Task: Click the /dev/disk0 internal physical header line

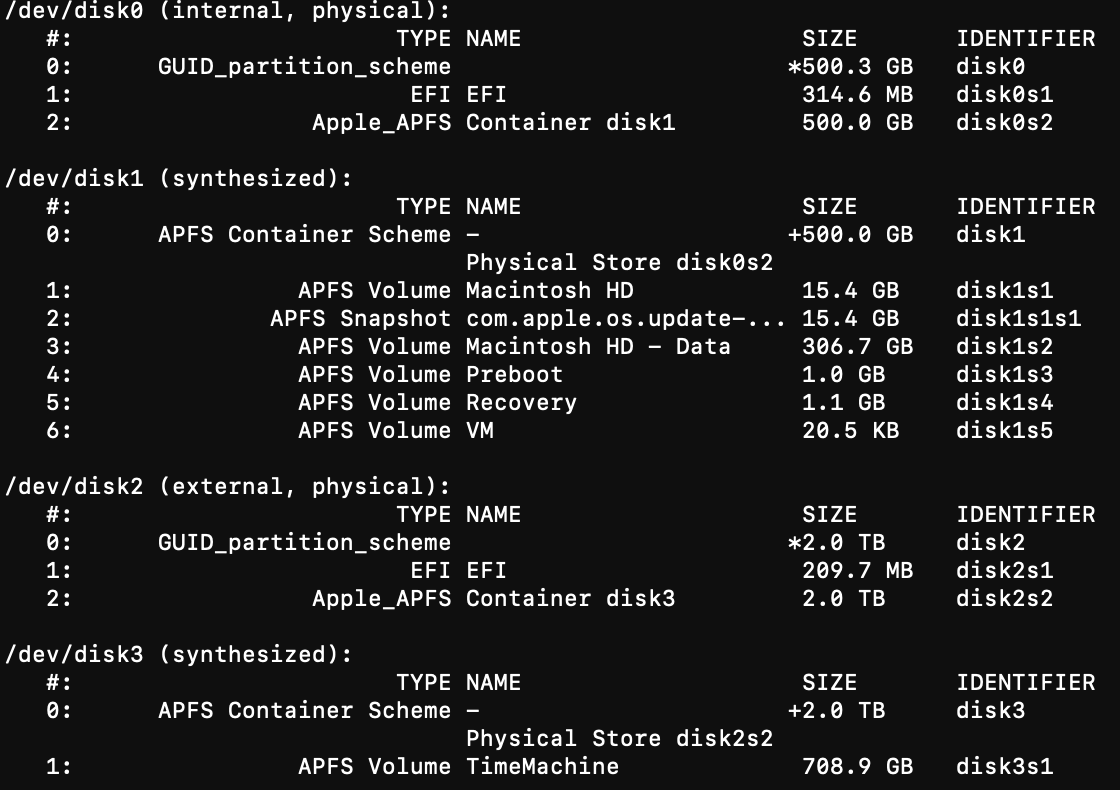Action: (x=228, y=11)
